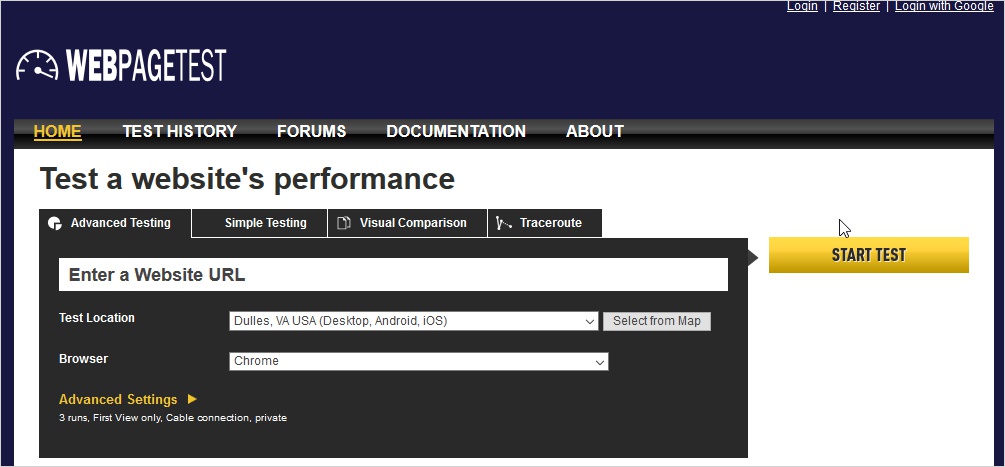Screen dimensions: 1005x467
Task: Click the yellow triangle beside Advanced Settings
Action: coord(192,399)
